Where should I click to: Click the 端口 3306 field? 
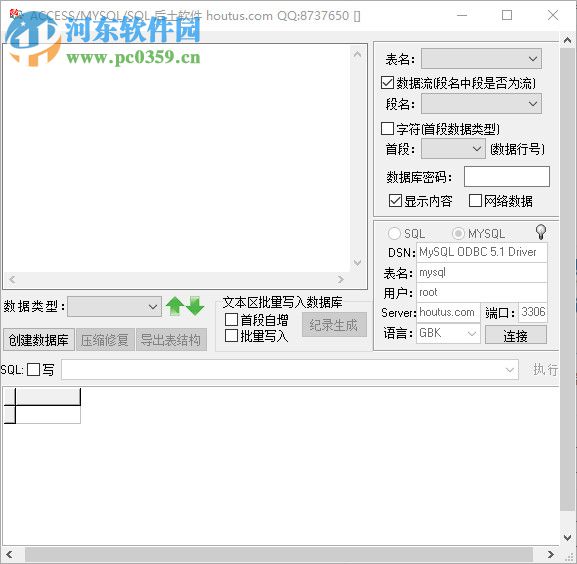pyautogui.click(x=533, y=313)
